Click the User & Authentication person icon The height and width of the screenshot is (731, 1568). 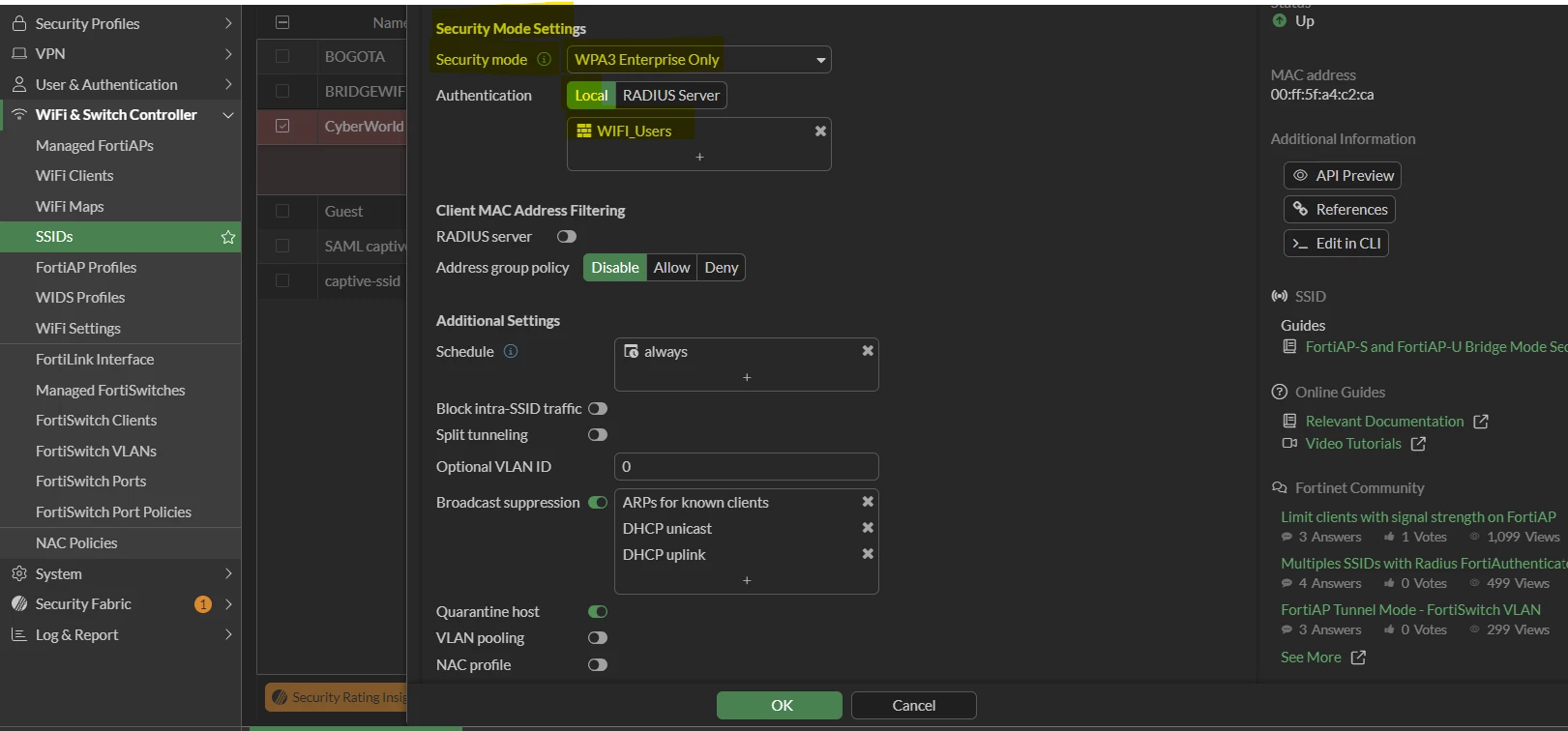pyautogui.click(x=19, y=84)
